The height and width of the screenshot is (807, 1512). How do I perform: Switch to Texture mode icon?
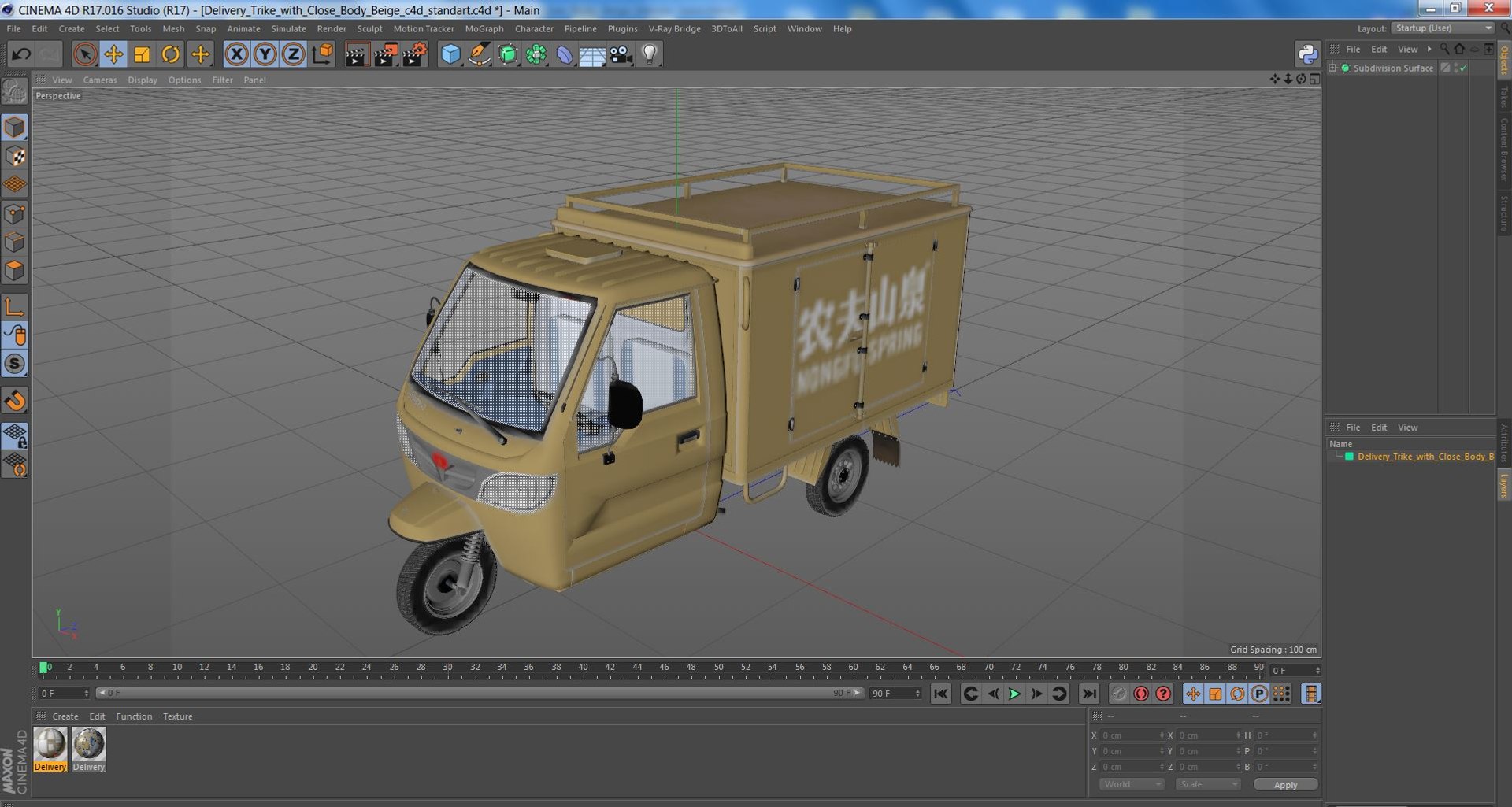click(x=14, y=157)
